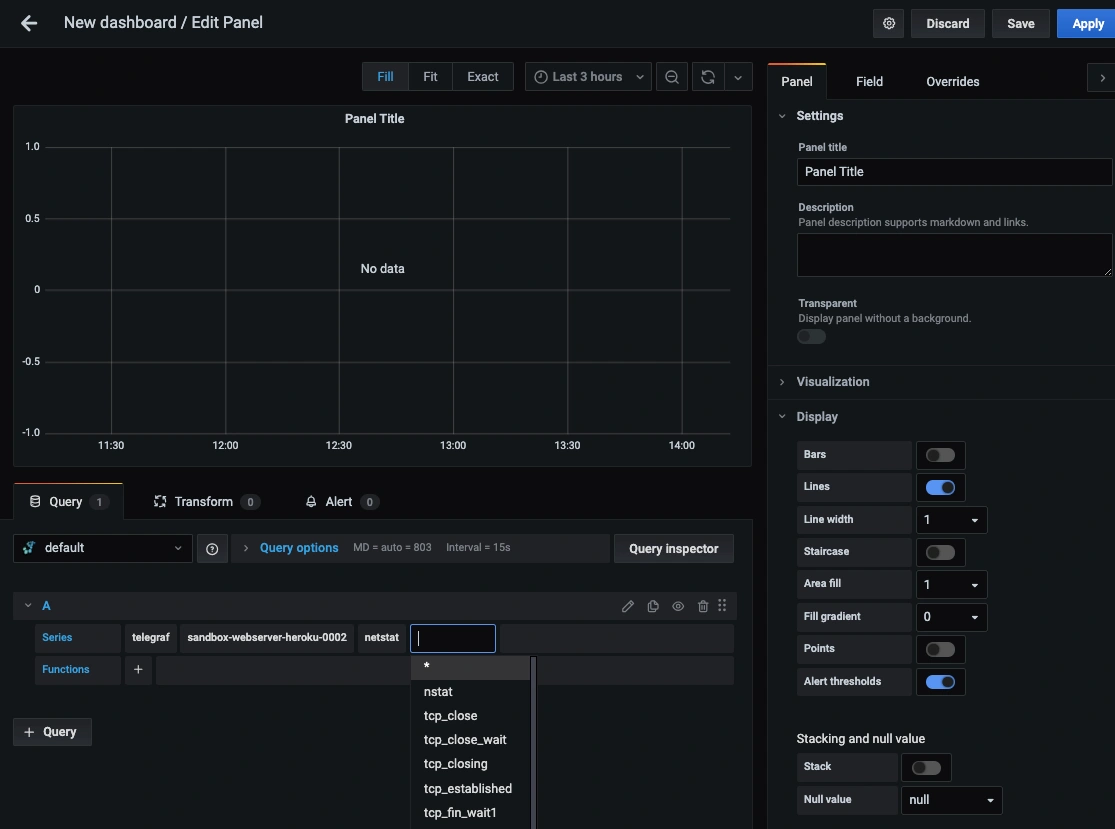Select the Fit view mode
This screenshot has height=829, width=1115.
(430, 77)
